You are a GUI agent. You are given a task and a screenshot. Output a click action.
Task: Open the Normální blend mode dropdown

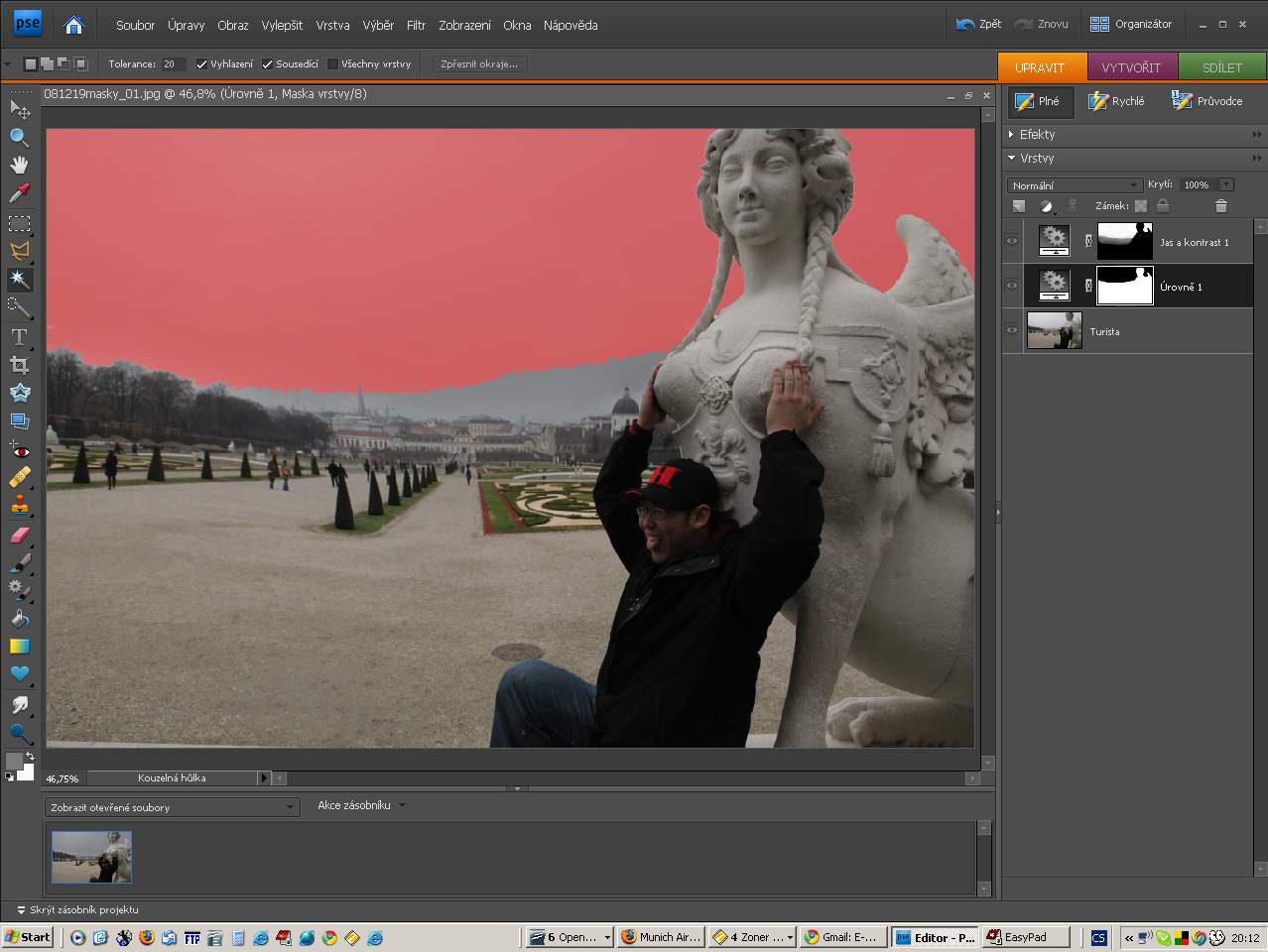click(x=1075, y=185)
